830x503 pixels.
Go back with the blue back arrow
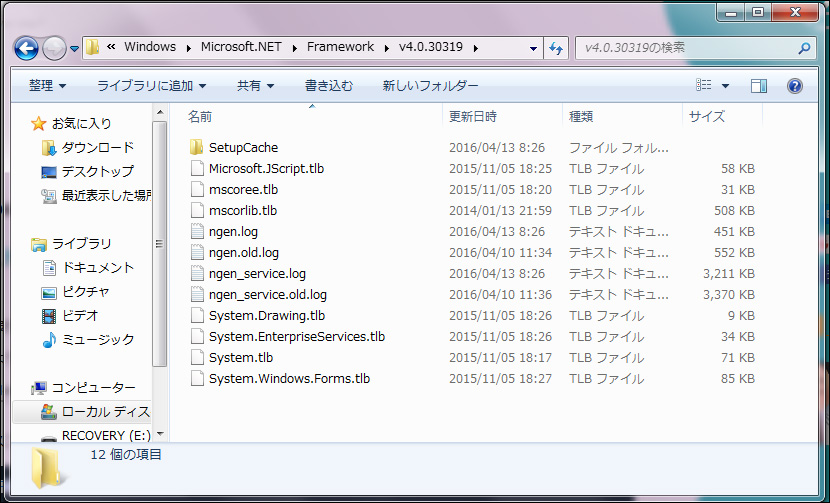(x=26, y=49)
